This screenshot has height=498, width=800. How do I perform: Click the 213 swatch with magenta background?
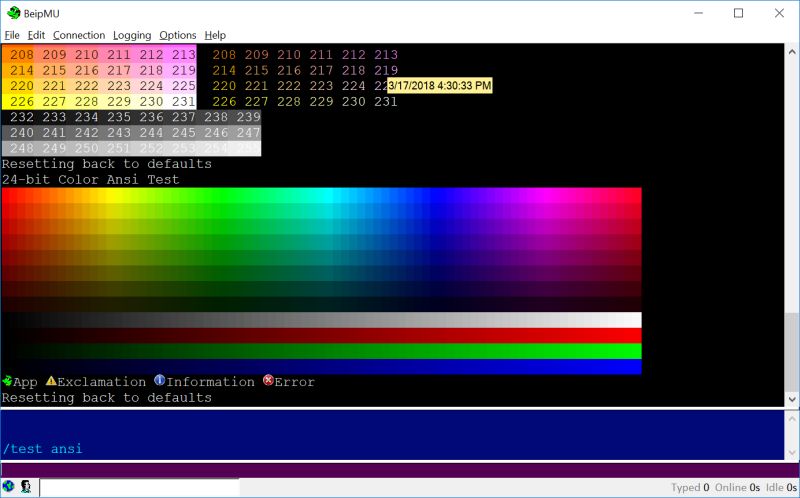pyautogui.click(x=183, y=55)
